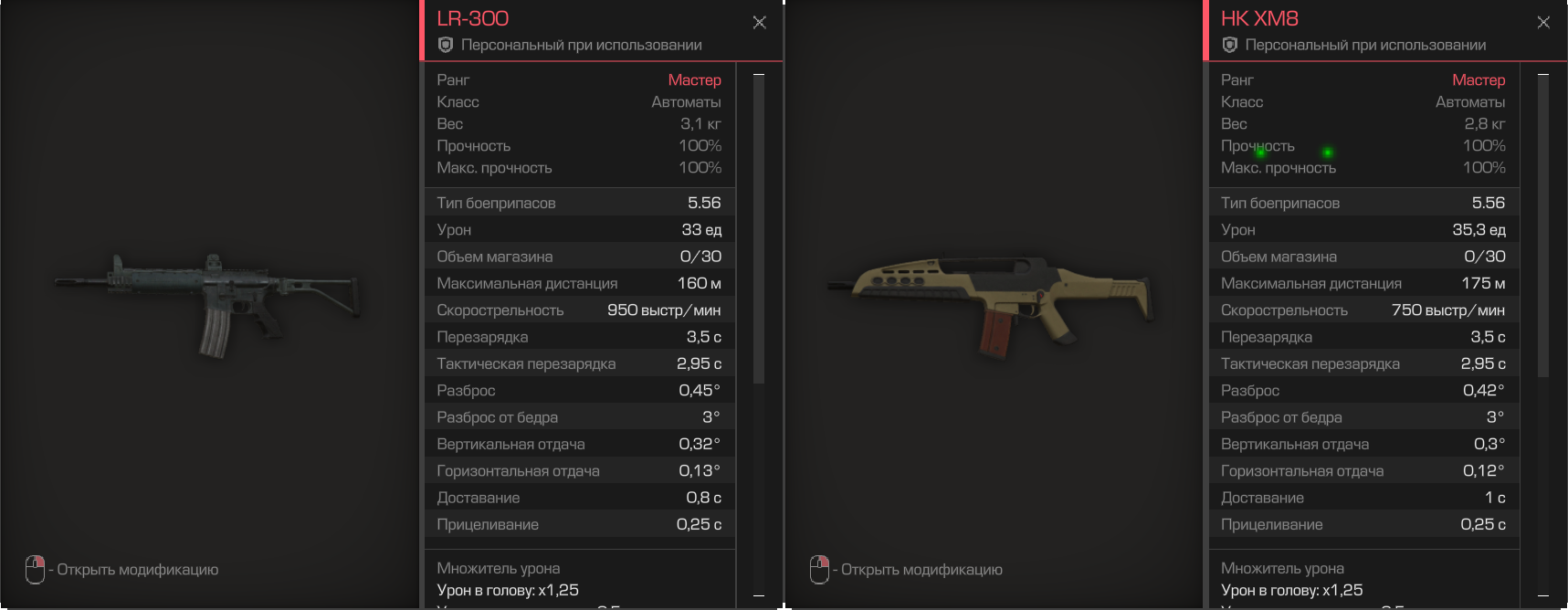
Task: Click the HK XM8 stats scrollbar thumb
Action: pyautogui.click(x=1543, y=226)
